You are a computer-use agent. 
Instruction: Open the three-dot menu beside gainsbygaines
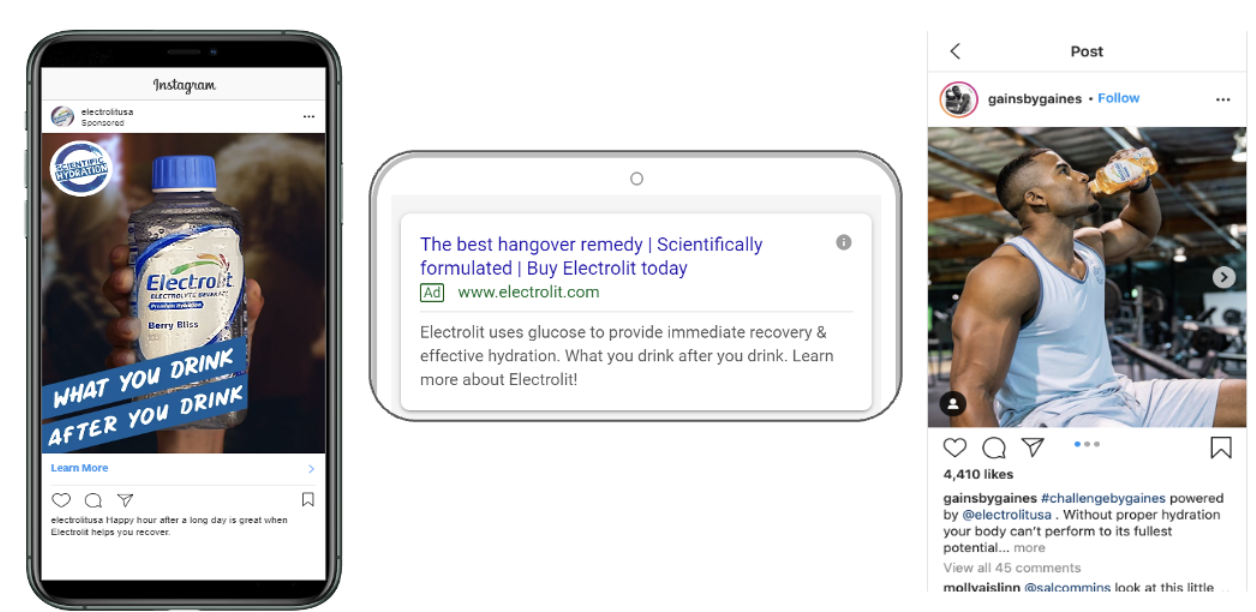[x=1223, y=99]
